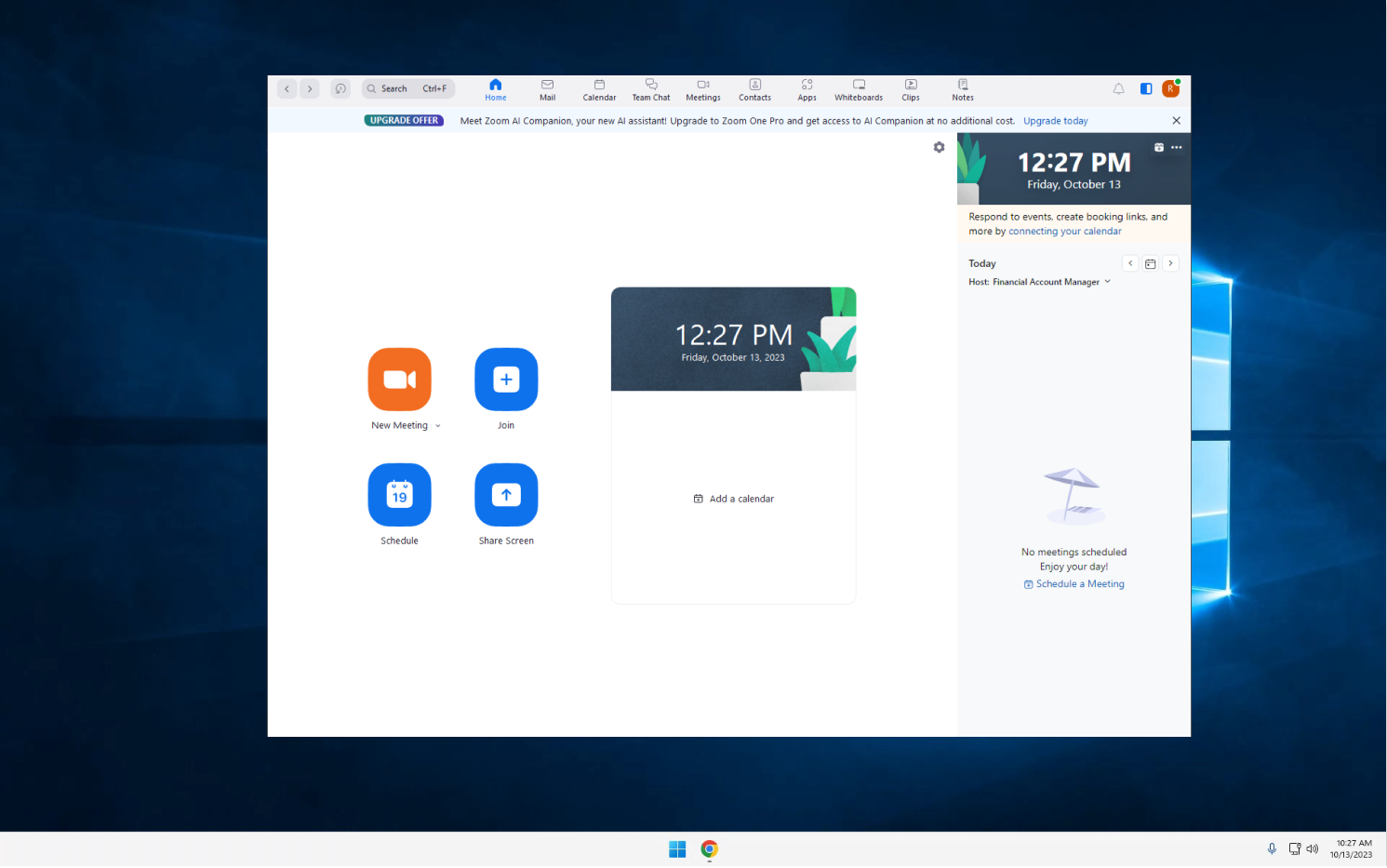Click the forward navigation arrow

coord(310,89)
